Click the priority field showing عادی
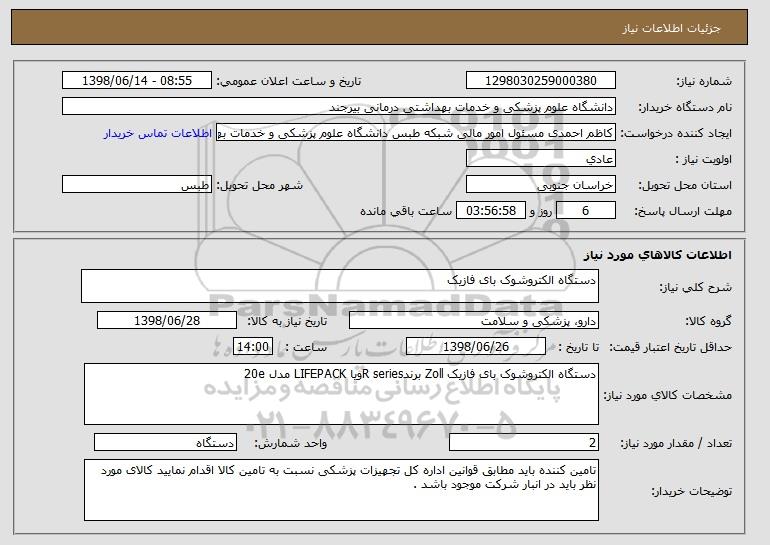 tap(541, 159)
